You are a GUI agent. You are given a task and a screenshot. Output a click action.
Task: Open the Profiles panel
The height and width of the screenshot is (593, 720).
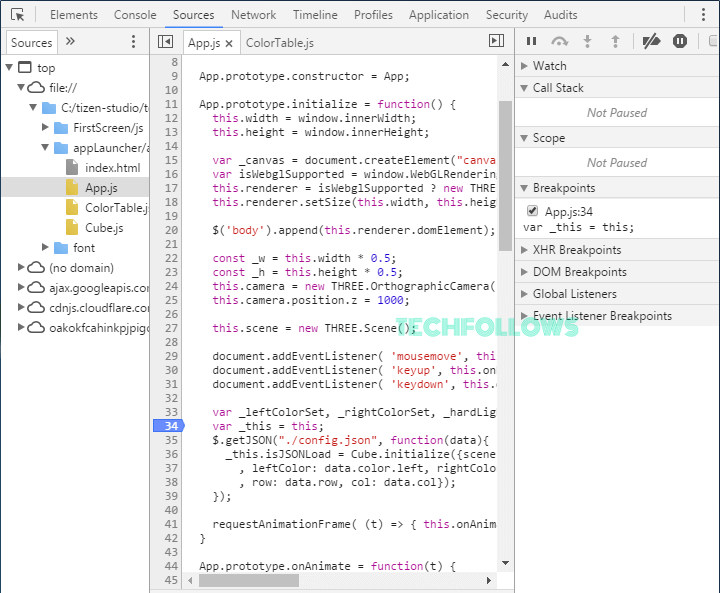(x=373, y=15)
